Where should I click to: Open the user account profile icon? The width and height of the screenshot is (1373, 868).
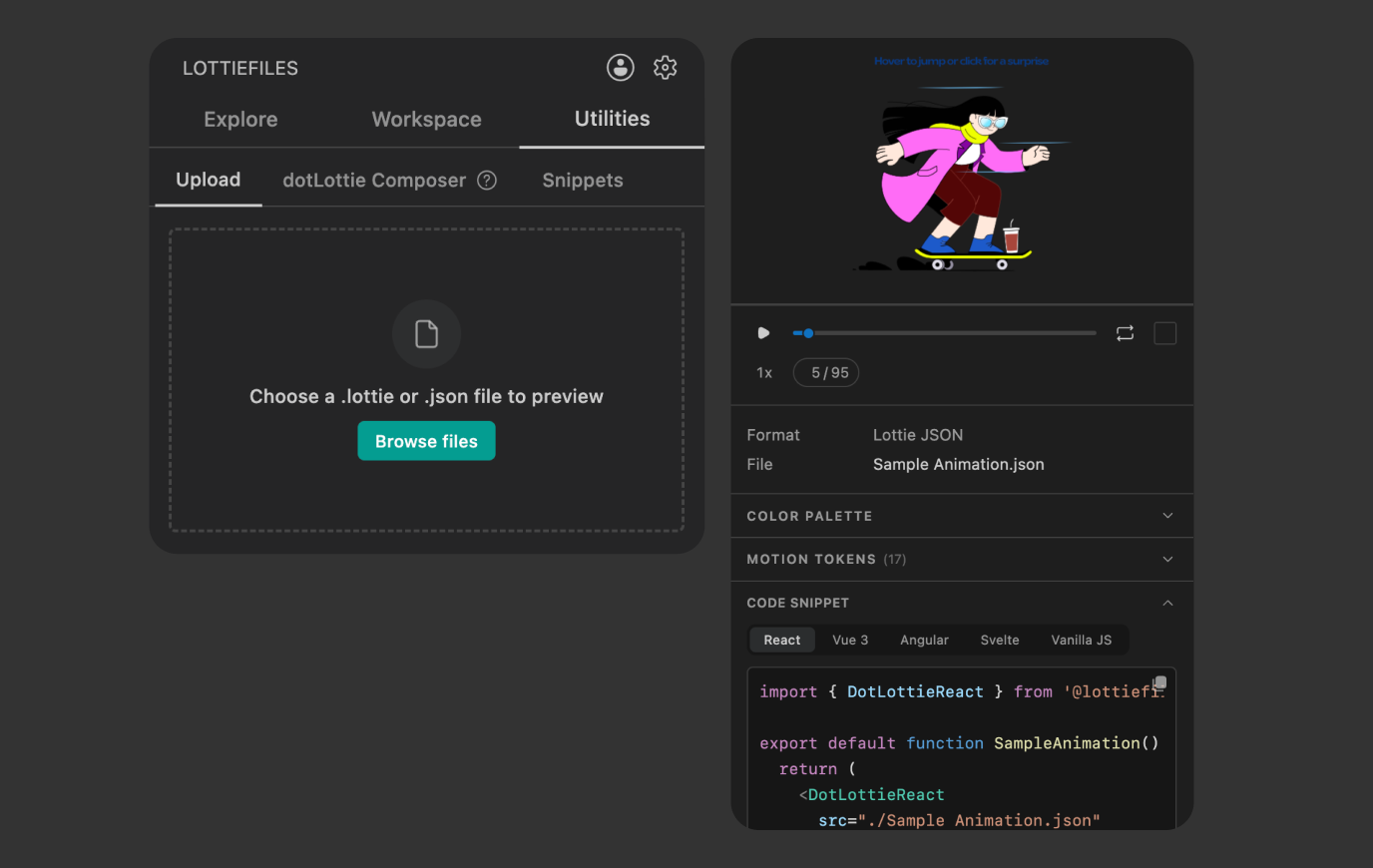(x=621, y=68)
